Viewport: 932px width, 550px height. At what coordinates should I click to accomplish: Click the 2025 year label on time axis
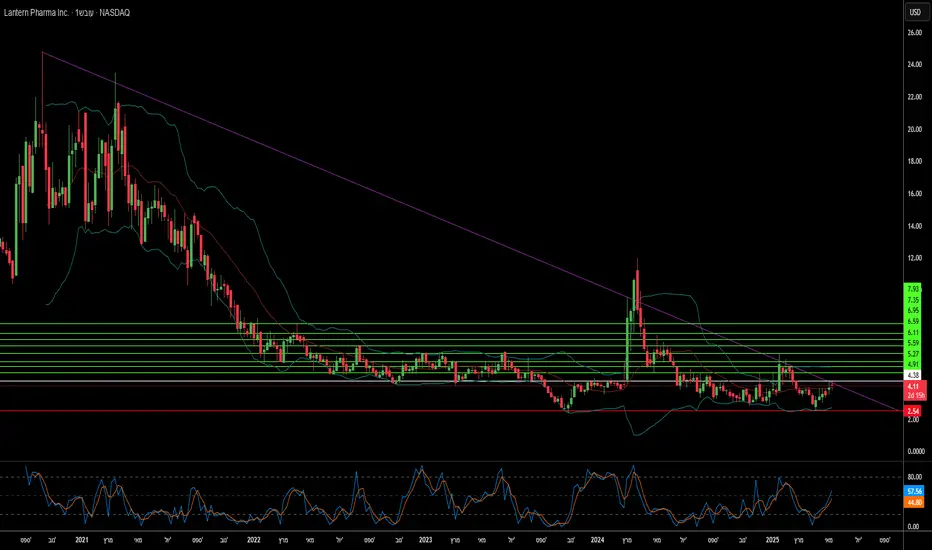(x=770, y=538)
